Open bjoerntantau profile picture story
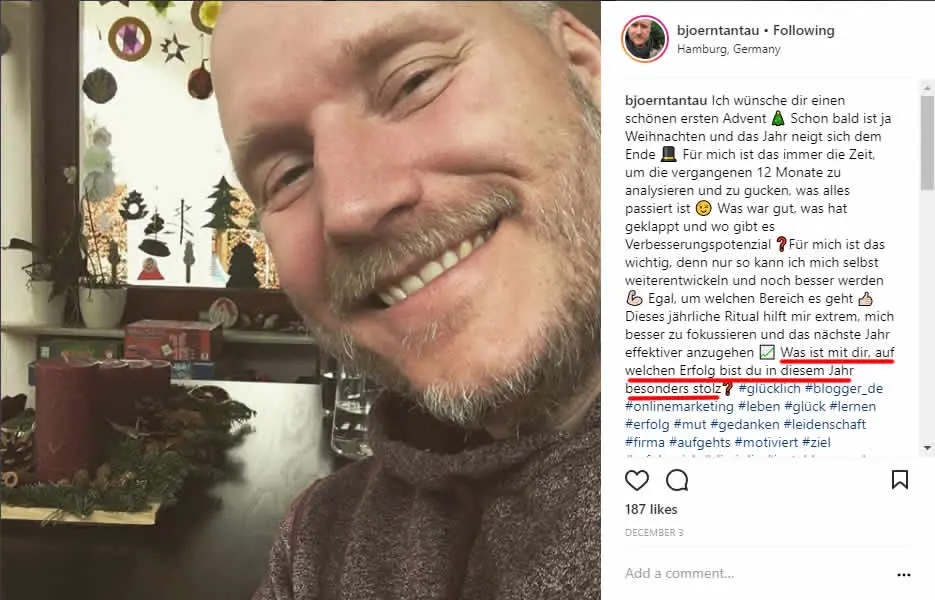Image resolution: width=935 pixels, height=600 pixels. 645,39
